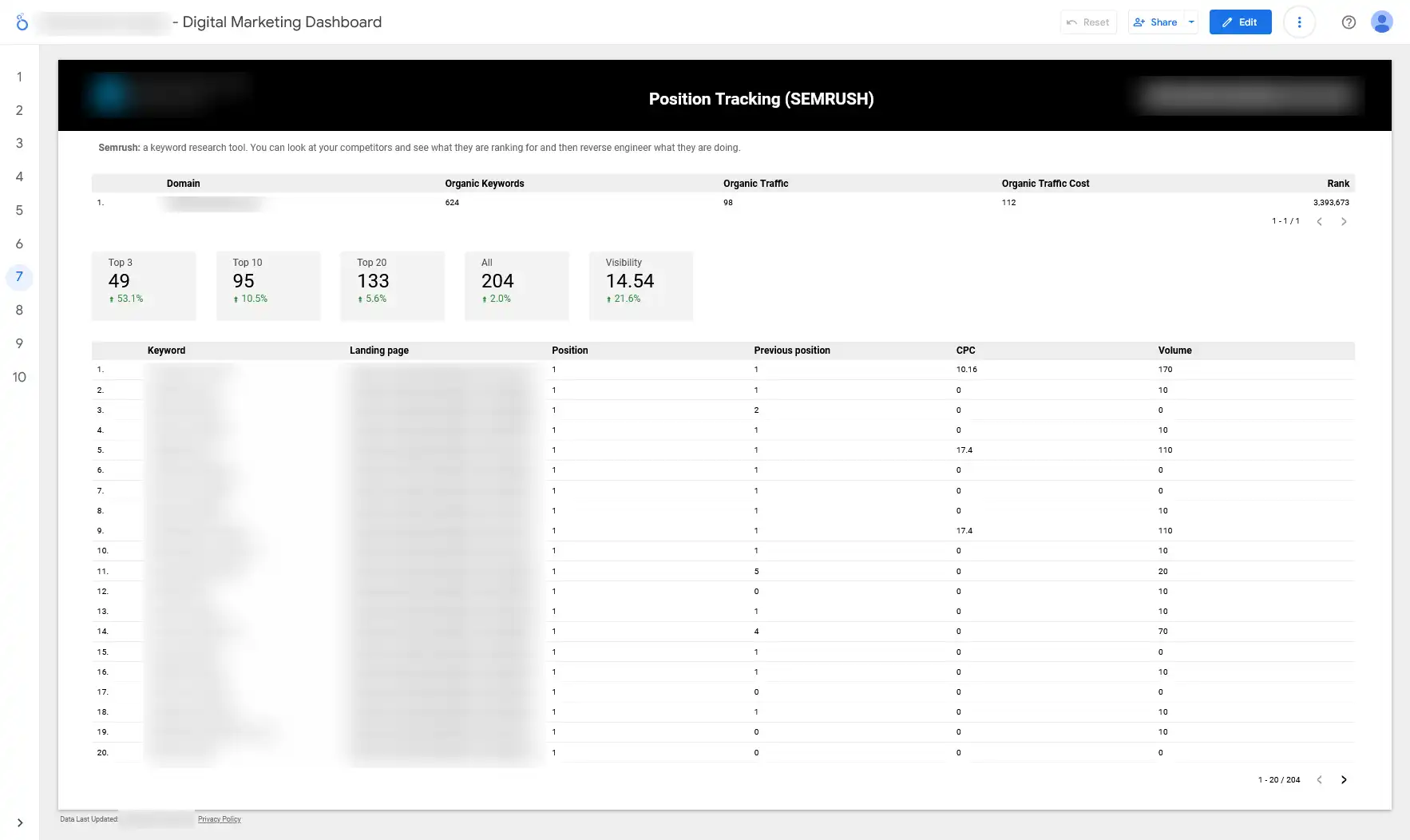Sort by Position column header
The width and height of the screenshot is (1410, 840).
pos(570,351)
